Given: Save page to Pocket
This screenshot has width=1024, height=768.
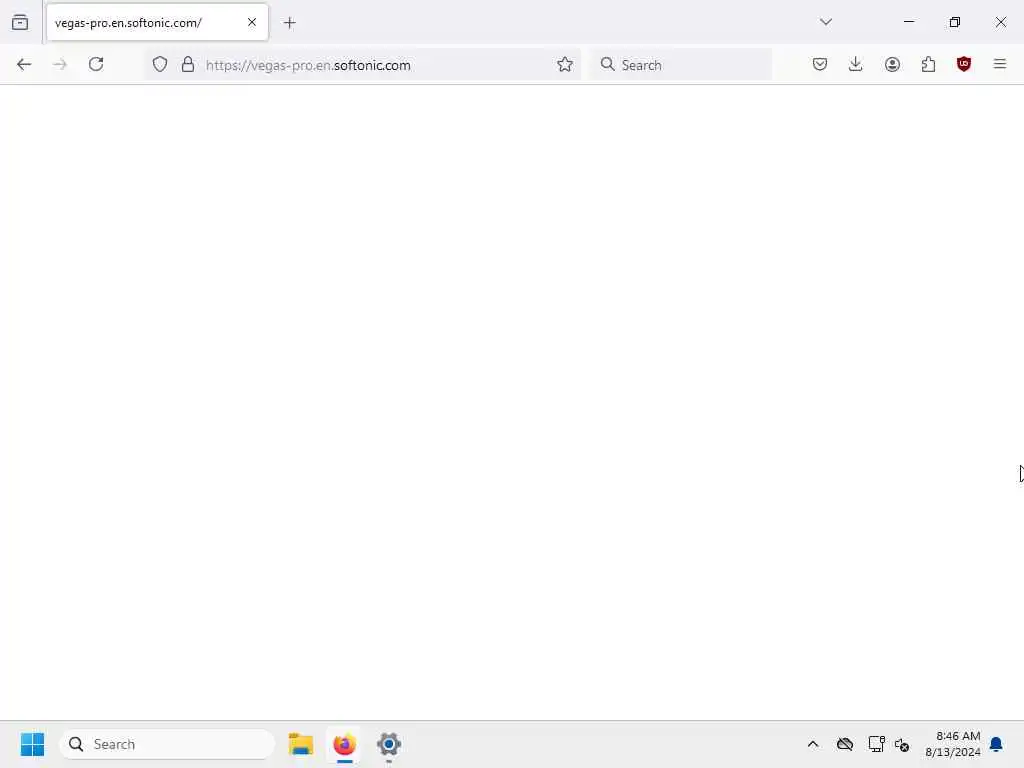Looking at the screenshot, I should (820, 64).
